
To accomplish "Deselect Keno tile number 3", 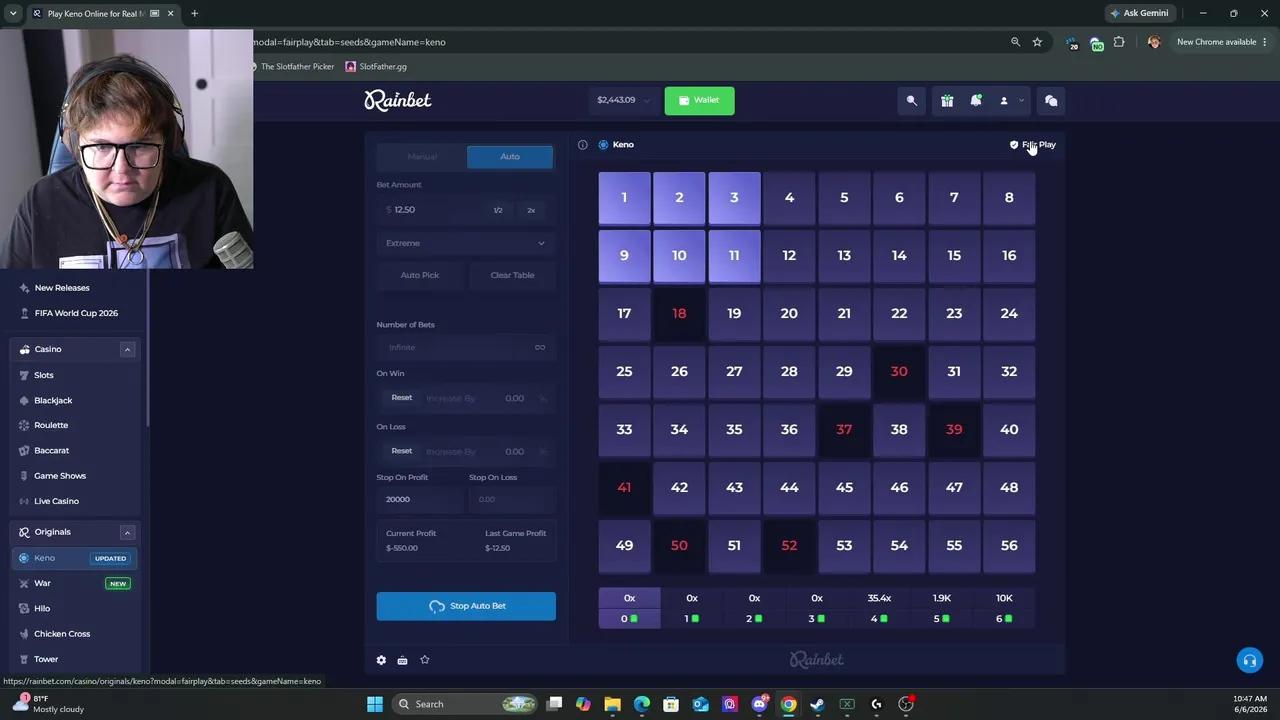I will 734,198.
